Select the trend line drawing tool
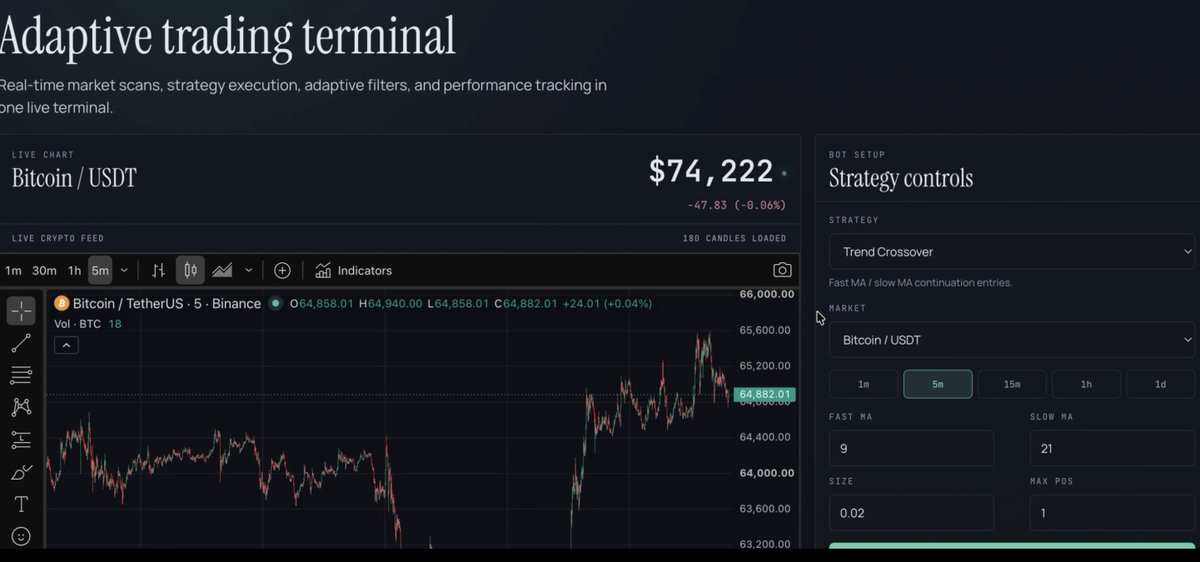 click(21, 343)
